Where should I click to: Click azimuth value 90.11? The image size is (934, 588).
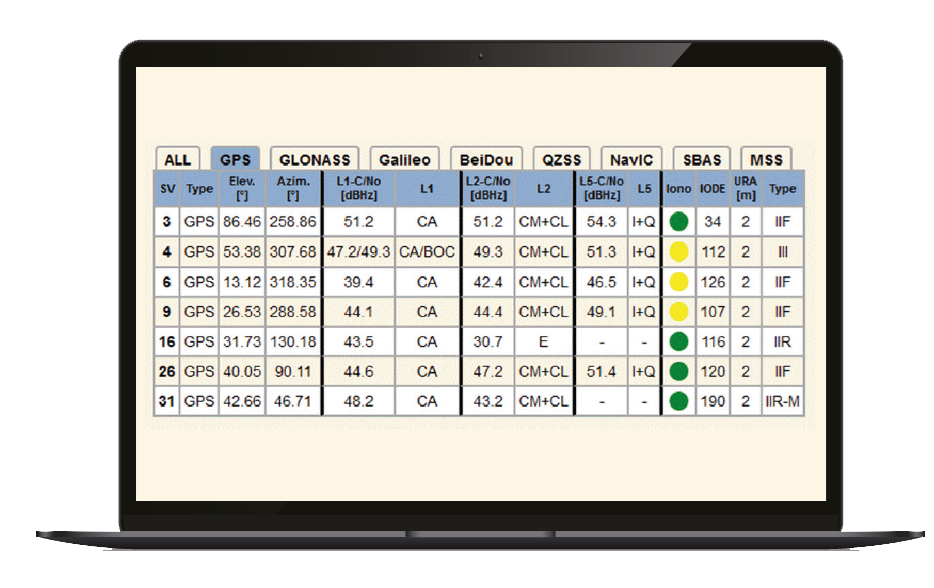tap(292, 371)
